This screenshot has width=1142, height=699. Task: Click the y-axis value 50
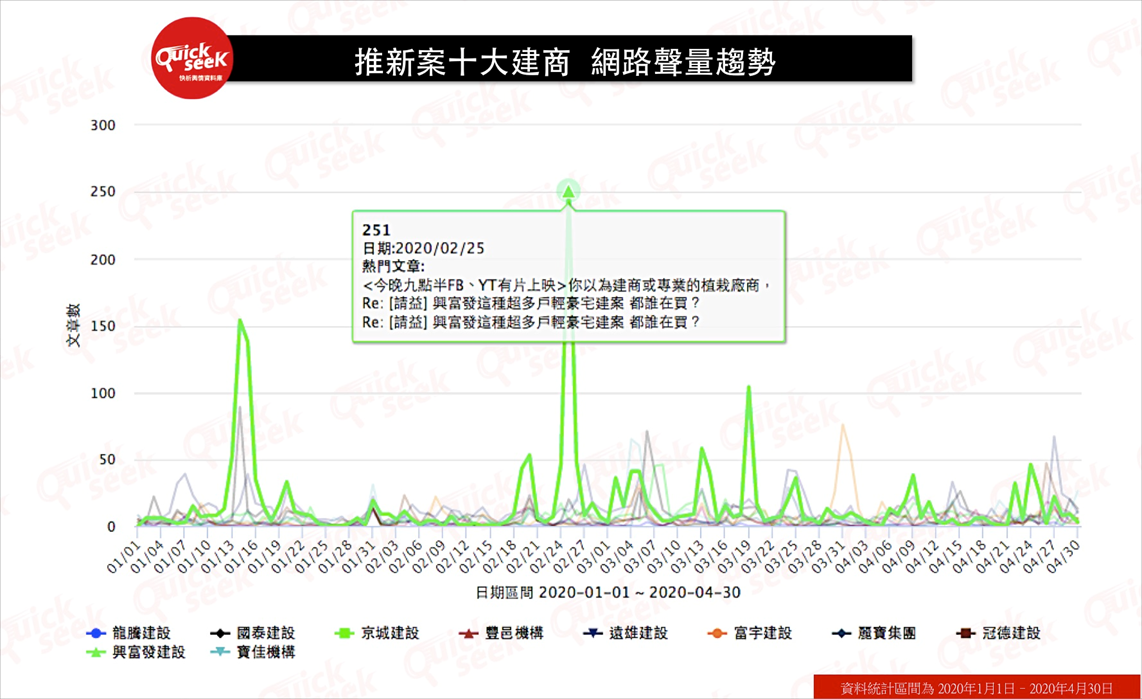click(x=106, y=459)
